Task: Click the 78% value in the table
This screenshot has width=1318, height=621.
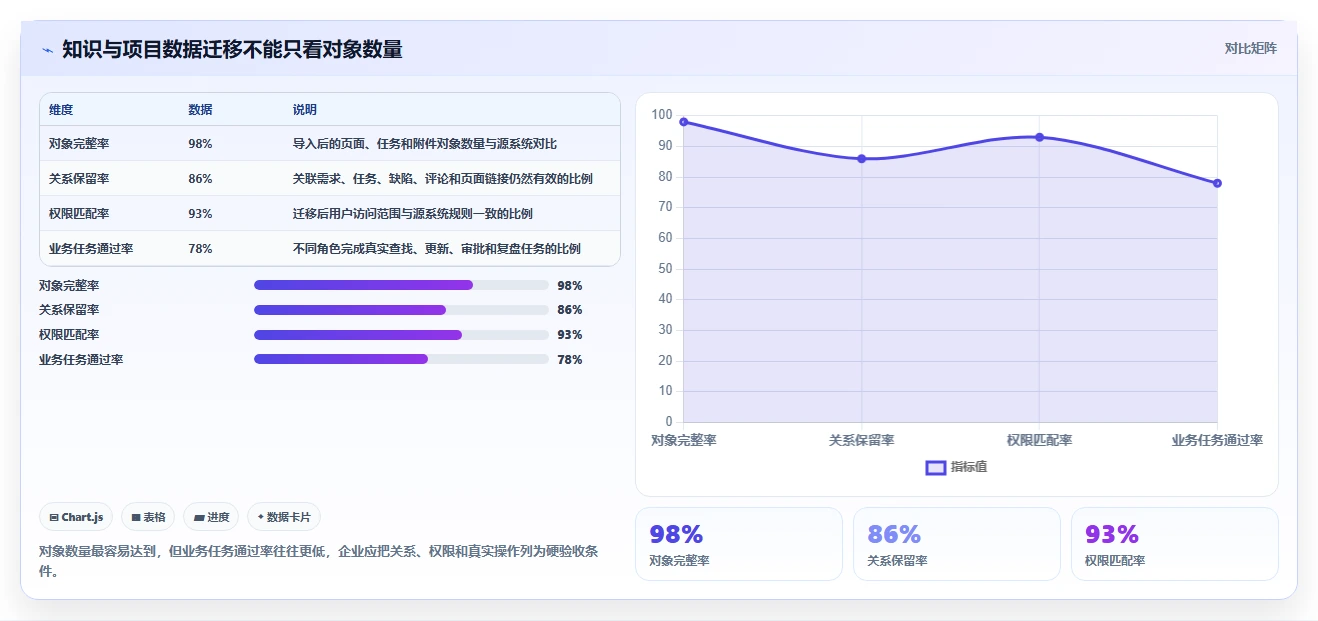Action: pyautogui.click(x=200, y=249)
